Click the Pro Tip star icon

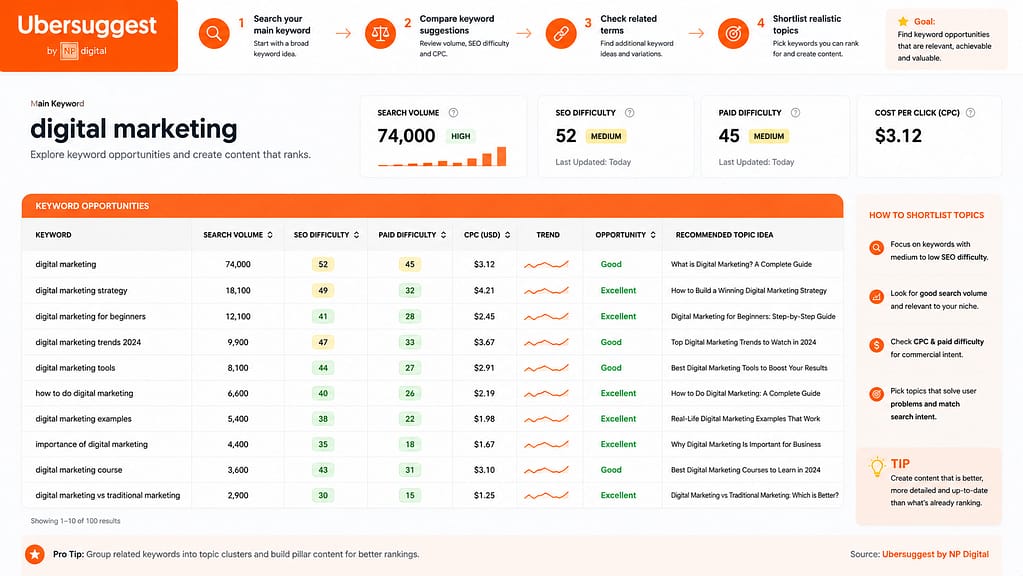tap(35, 554)
